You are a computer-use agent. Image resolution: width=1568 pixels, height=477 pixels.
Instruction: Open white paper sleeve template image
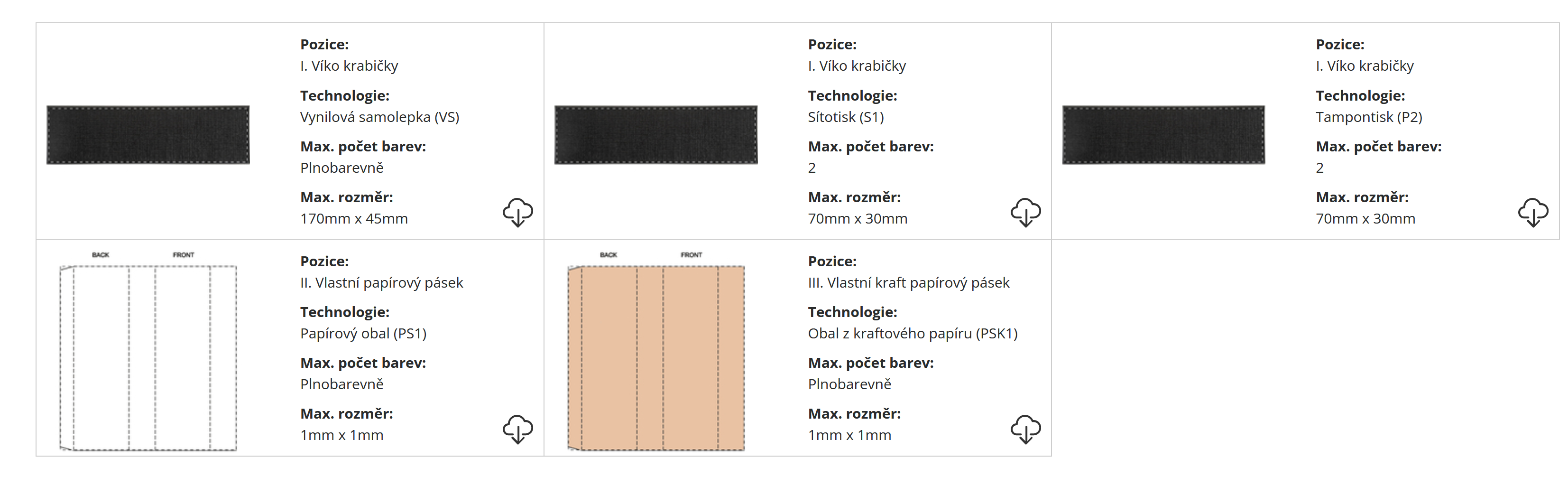(148, 352)
